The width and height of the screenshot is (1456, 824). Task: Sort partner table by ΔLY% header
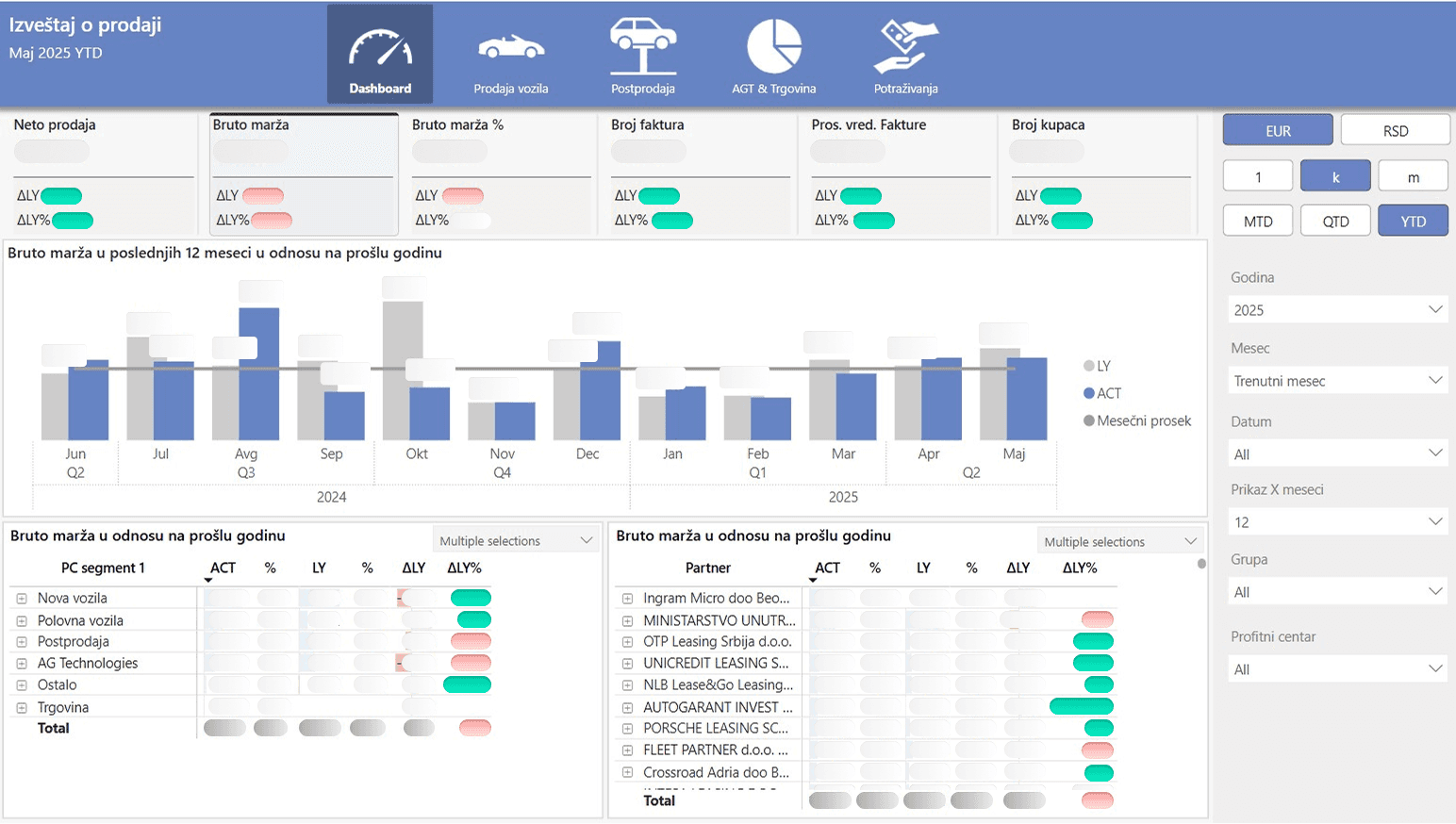pyautogui.click(x=1080, y=568)
